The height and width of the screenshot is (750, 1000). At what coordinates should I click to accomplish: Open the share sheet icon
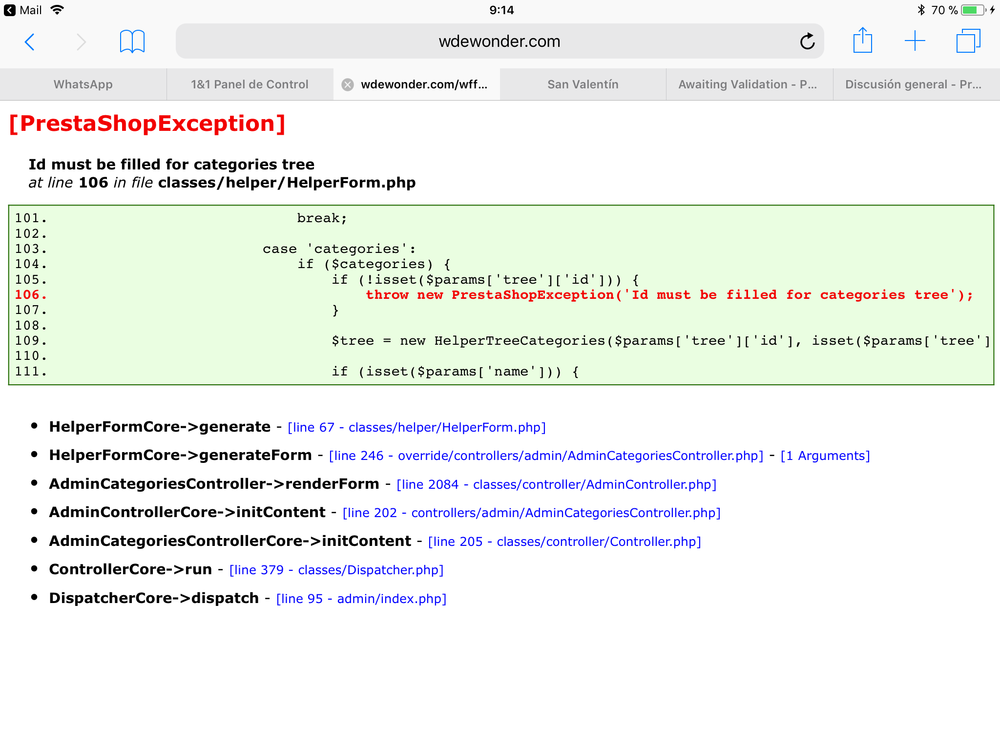862,40
